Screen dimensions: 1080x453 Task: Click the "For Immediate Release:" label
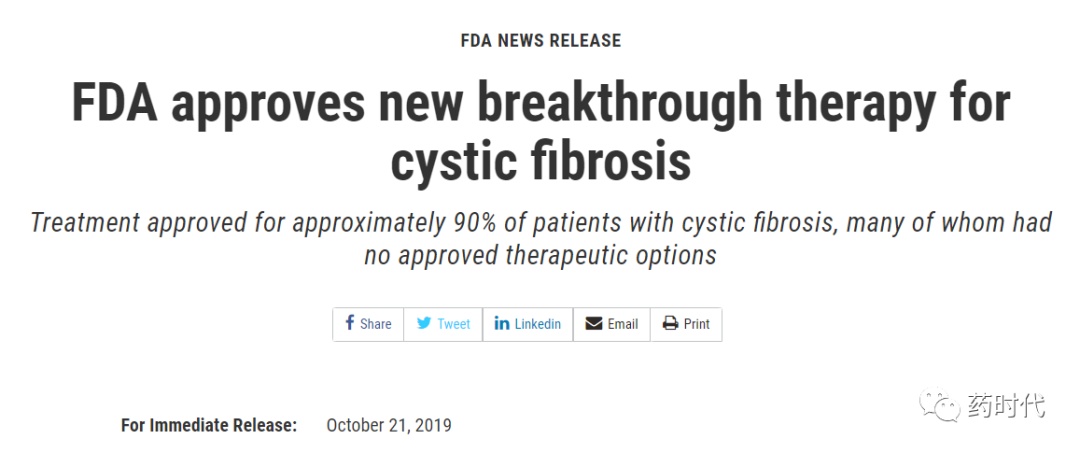(209, 425)
